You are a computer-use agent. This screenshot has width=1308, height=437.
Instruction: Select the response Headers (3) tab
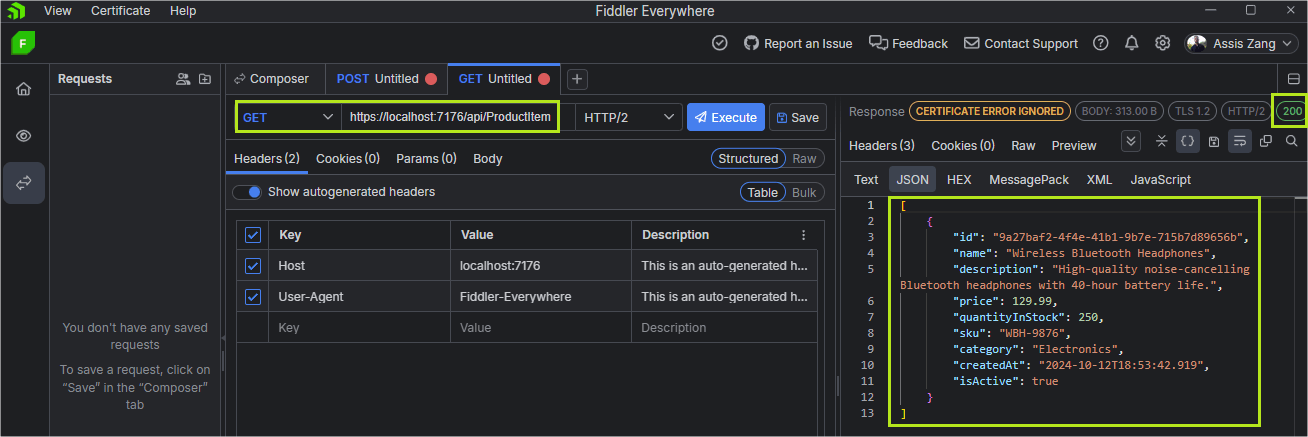coord(882,146)
